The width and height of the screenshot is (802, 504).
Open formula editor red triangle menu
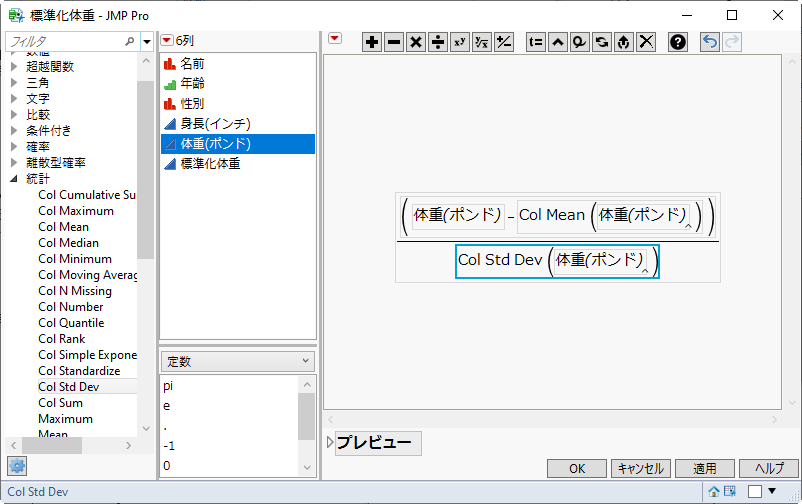[x=335, y=38]
